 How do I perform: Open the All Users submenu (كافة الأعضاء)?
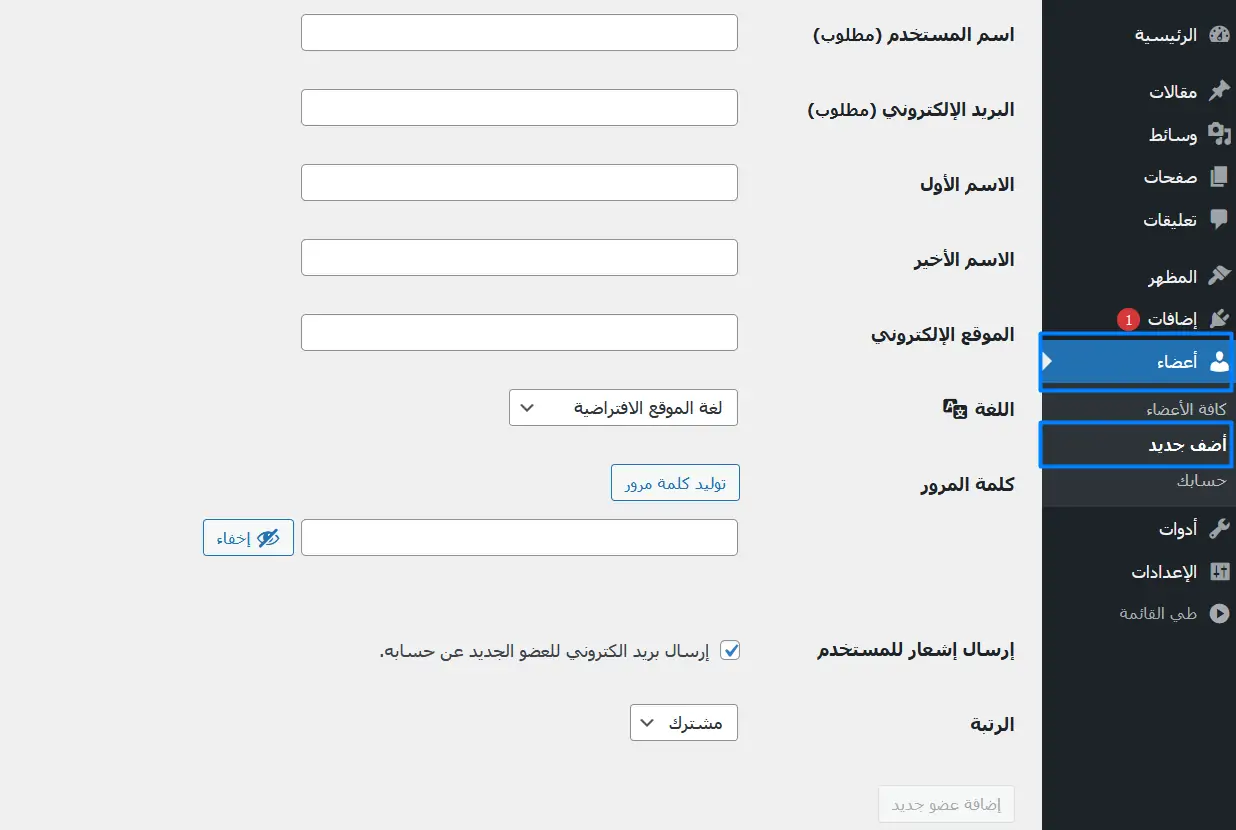point(1186,409)
